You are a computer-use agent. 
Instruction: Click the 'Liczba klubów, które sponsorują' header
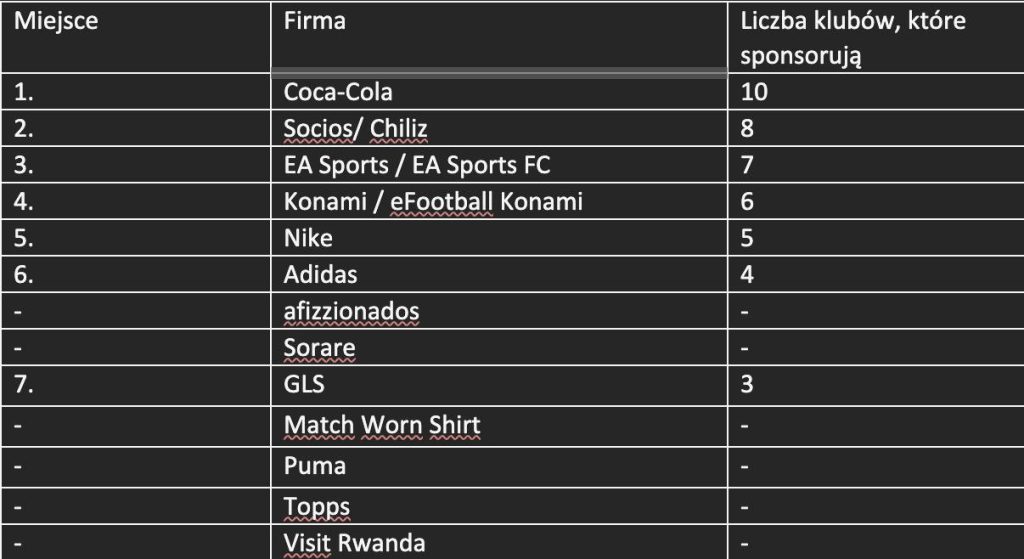853,37
